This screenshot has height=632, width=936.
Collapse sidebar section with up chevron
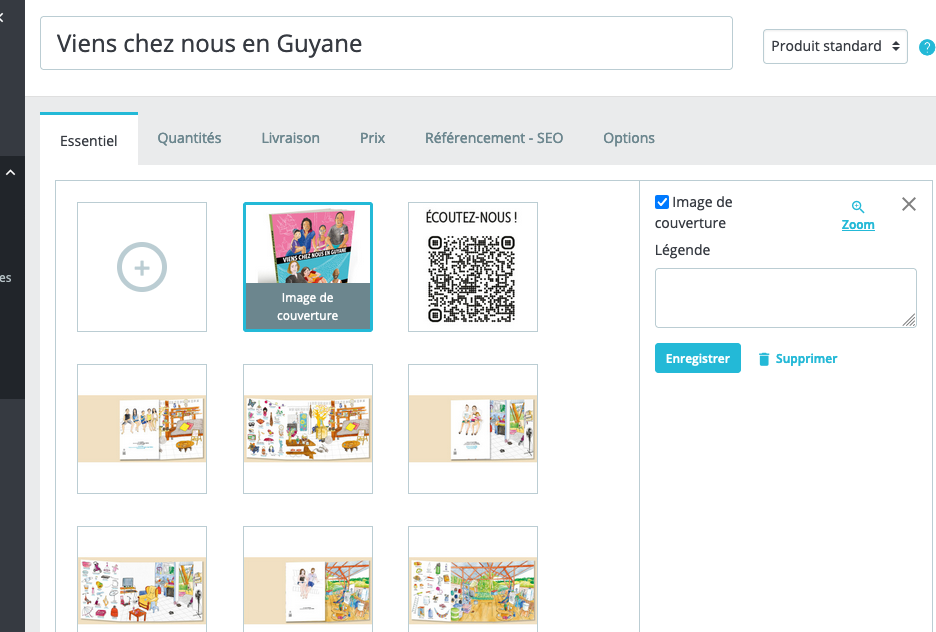[x=10, y=172]
